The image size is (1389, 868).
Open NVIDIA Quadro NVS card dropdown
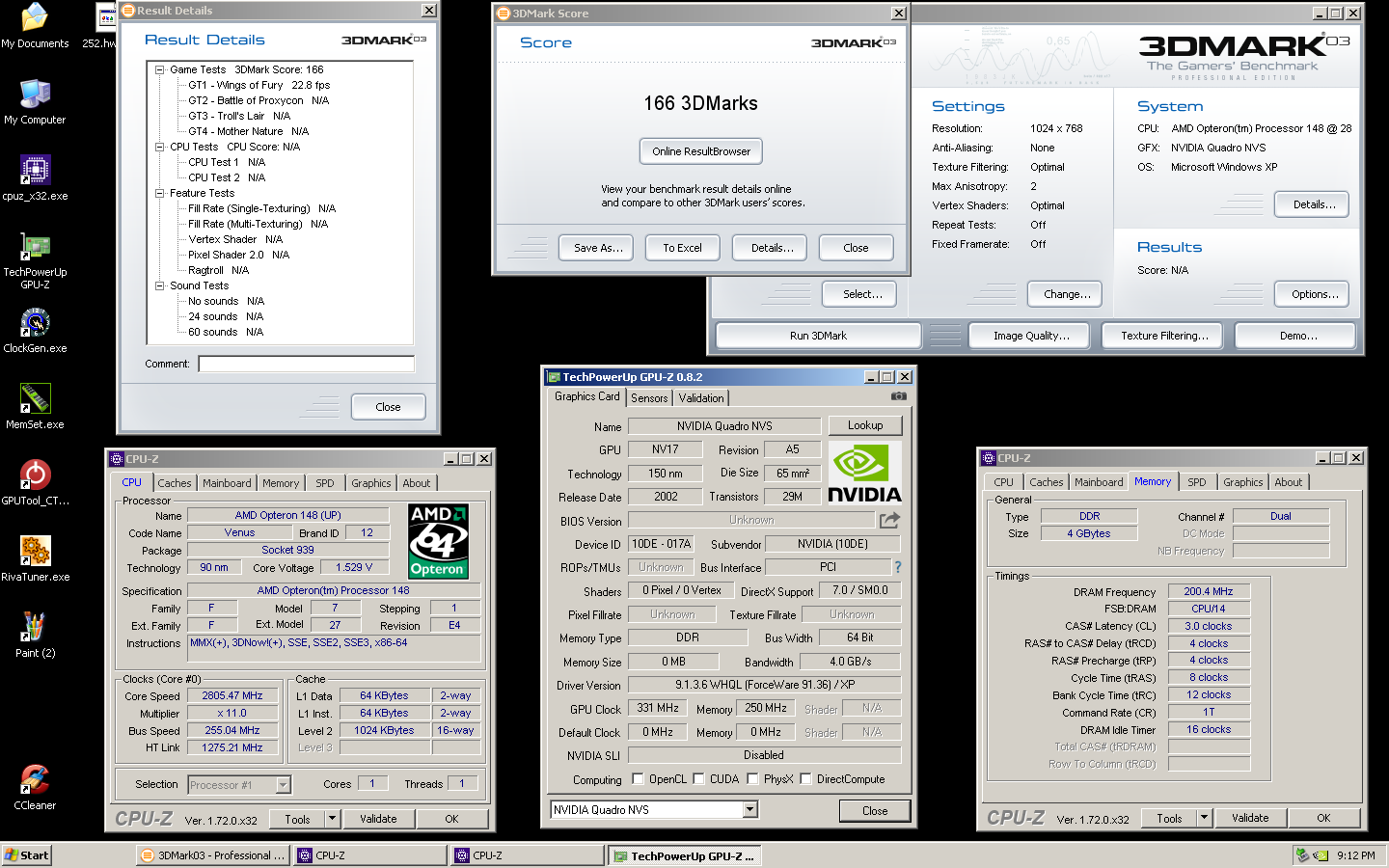coord(750,810)
